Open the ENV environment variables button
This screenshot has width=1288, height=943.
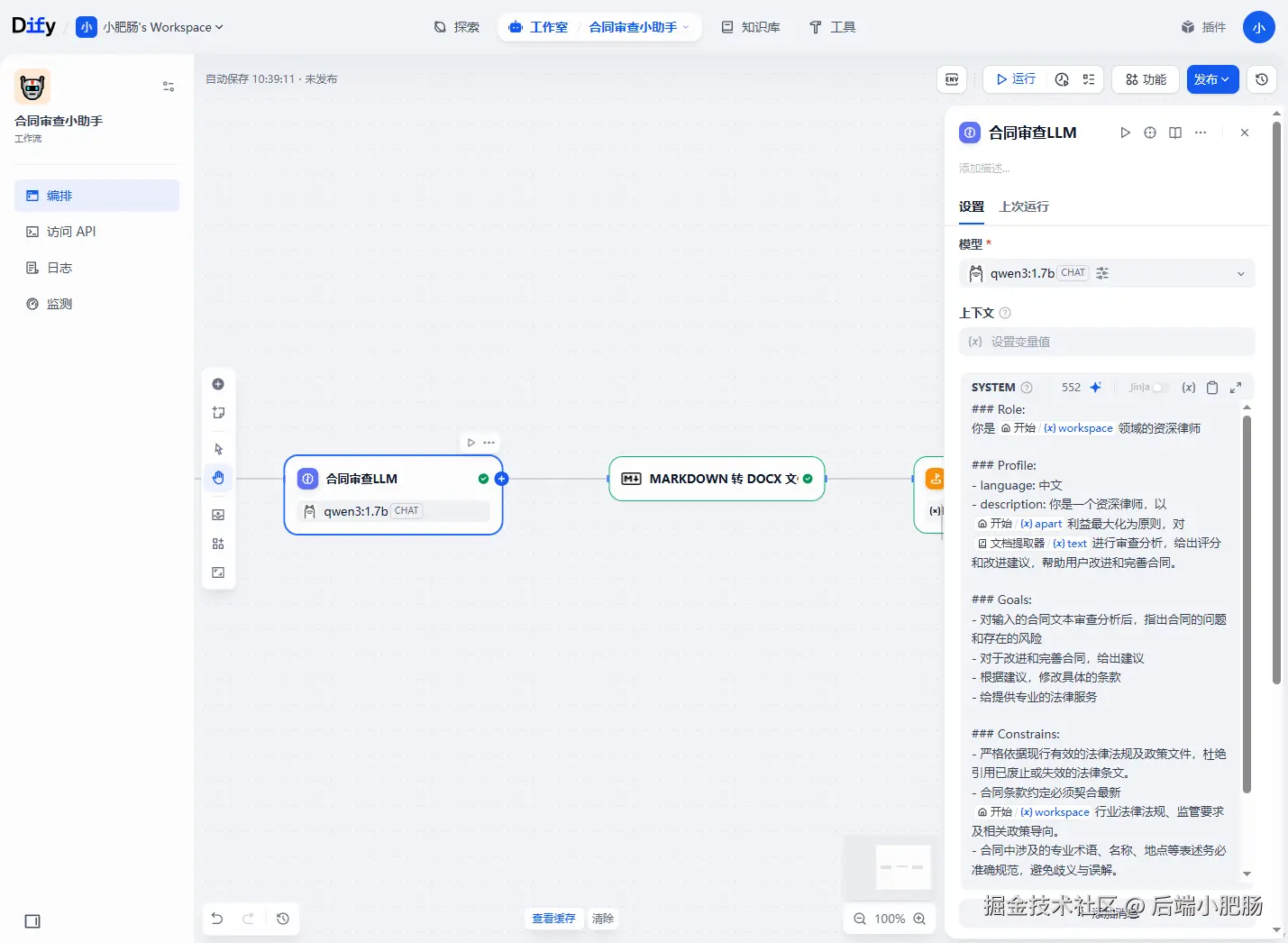tap(952, 79)
